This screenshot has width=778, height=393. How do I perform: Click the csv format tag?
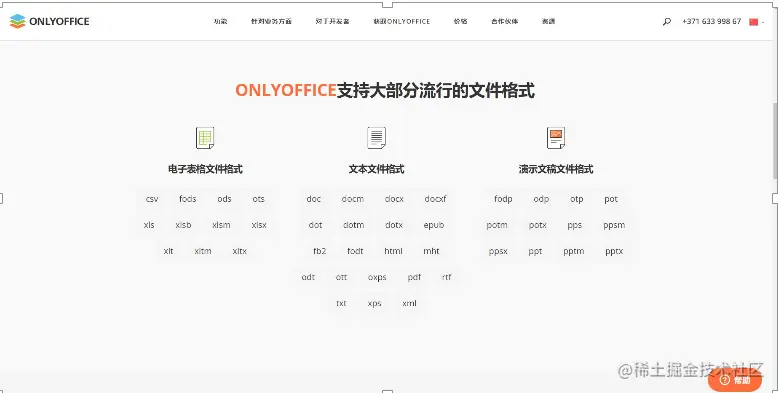(152, 199)
